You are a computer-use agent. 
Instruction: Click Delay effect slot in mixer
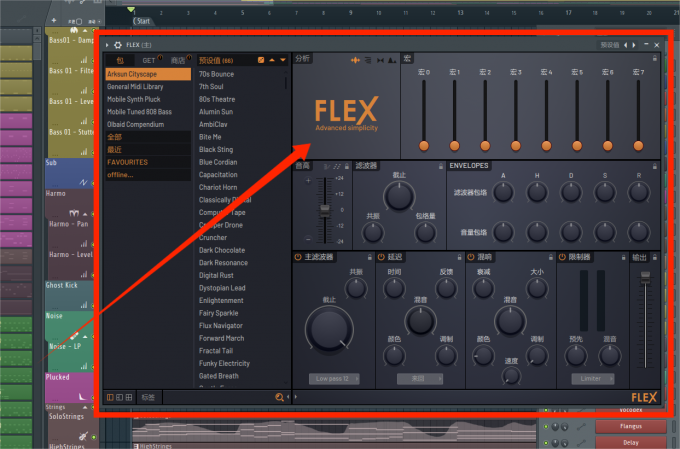coord(631,442)
